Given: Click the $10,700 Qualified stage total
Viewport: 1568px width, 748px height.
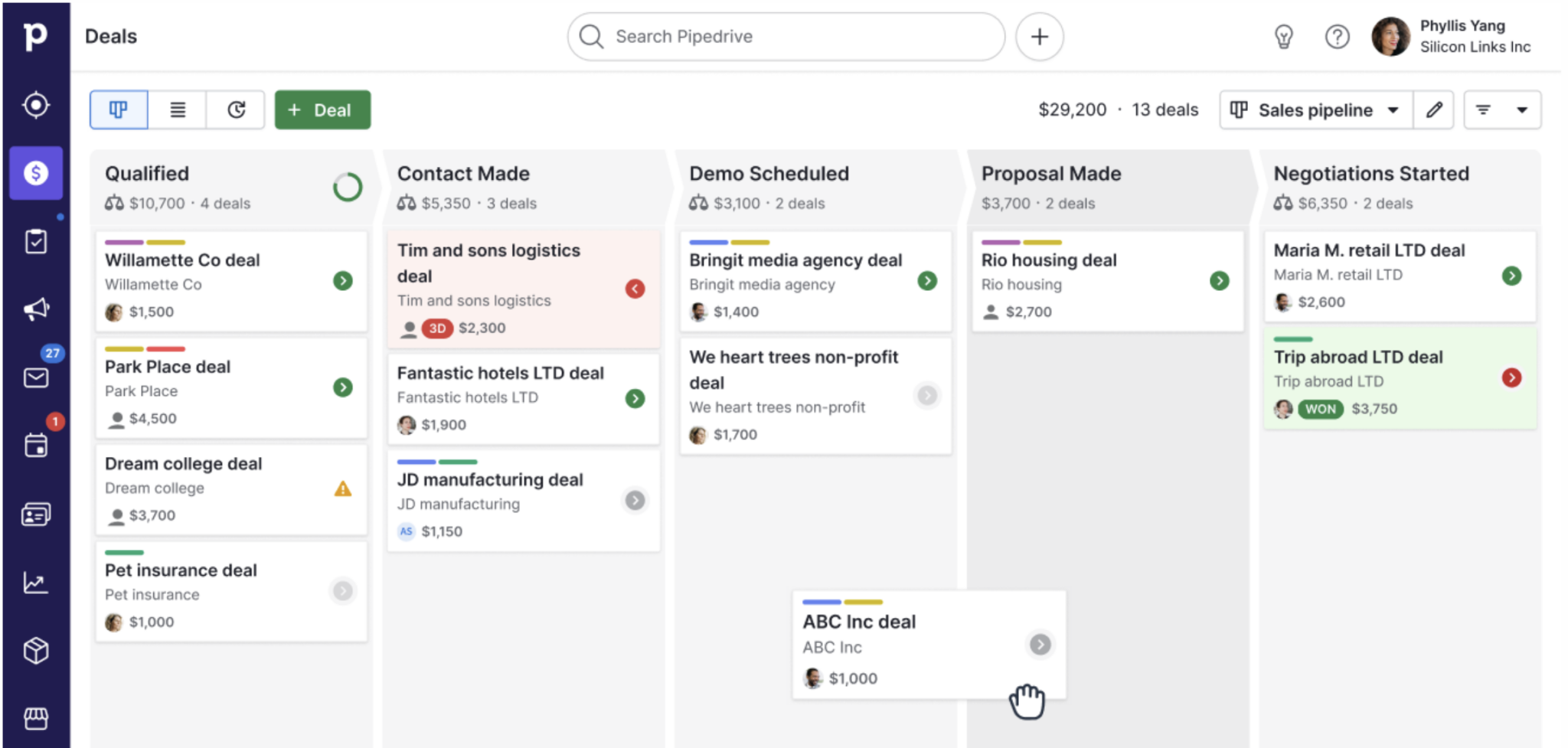Looking at the screenshot, I should pos(157,204).
